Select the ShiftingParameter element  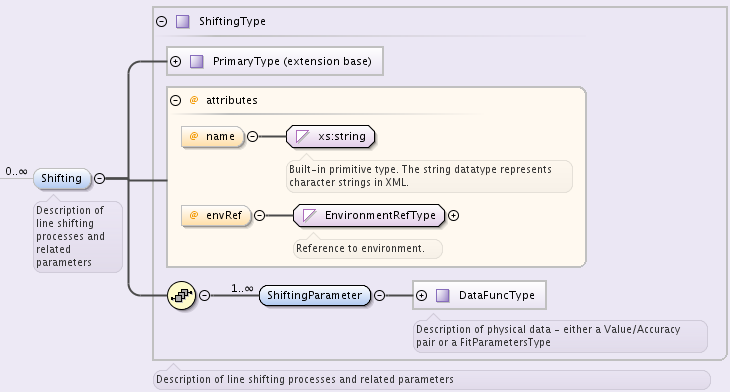pyautogui.click(x=315, y=295)
